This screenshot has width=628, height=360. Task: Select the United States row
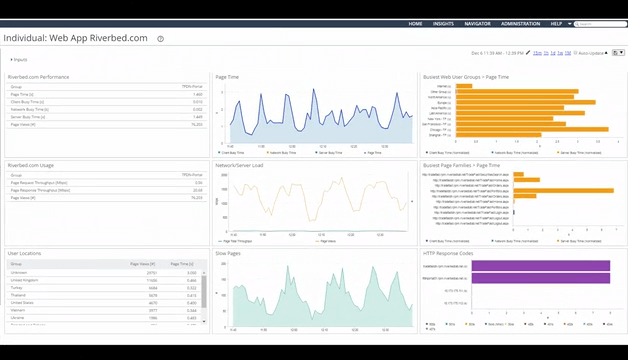click(103, 303)
